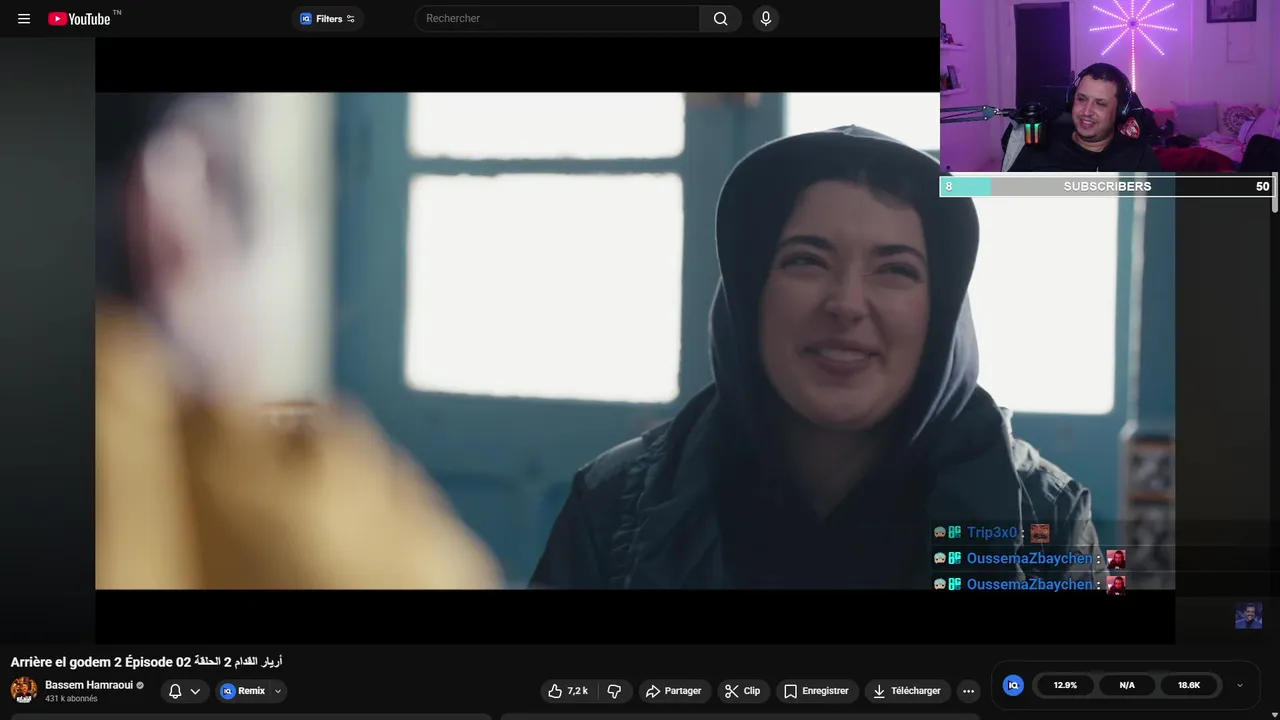Image resolution: width=1280 pixels, height=720 pixels.
Task: Open the three-dot more actions menu
Action: 968,691
